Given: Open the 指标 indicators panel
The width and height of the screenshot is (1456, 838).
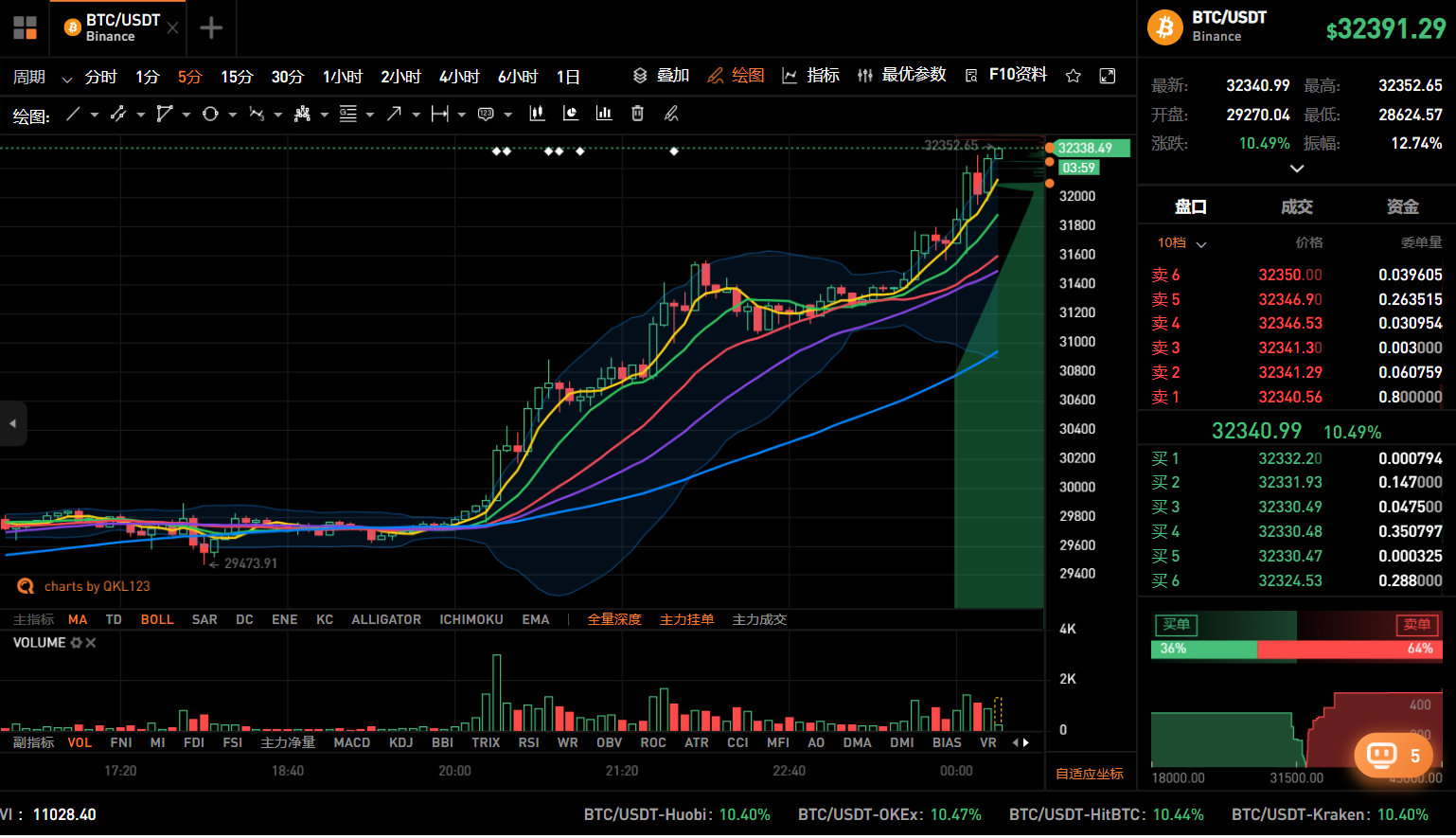Looking at the screenshot, I should [x=822, y=76].
